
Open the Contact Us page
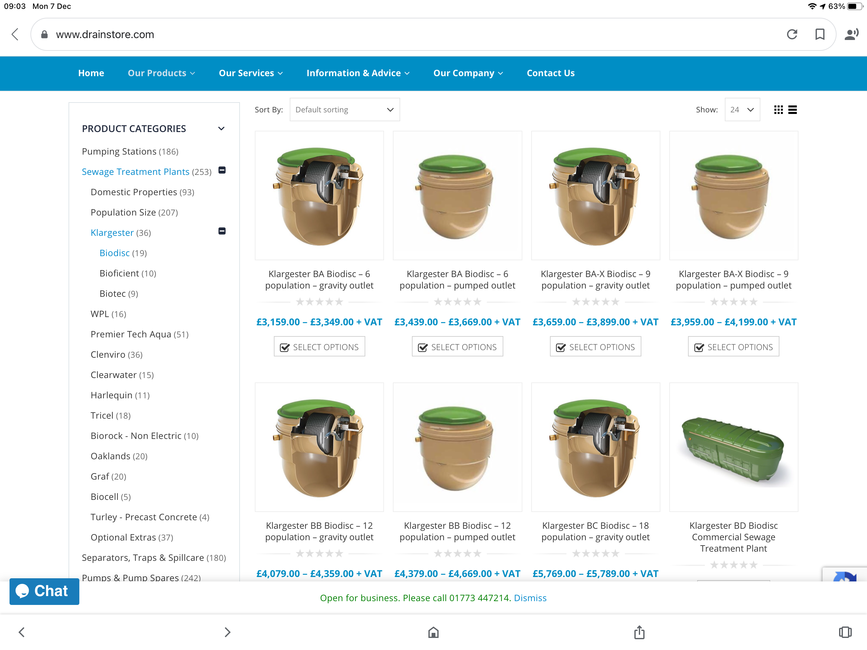[x=550, y=73]
